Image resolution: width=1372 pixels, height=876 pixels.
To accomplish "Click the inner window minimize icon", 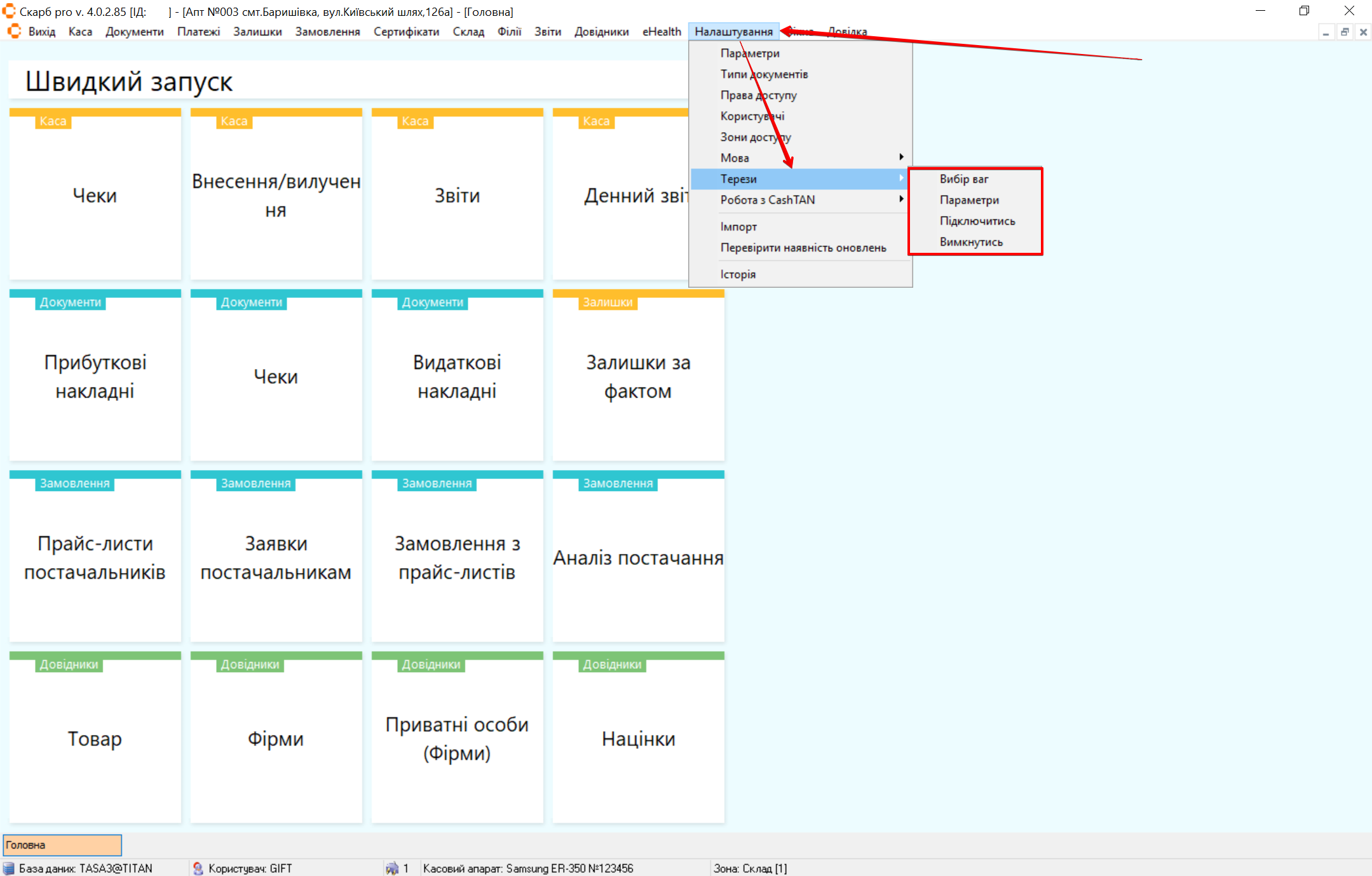I will pos(1326,32).
